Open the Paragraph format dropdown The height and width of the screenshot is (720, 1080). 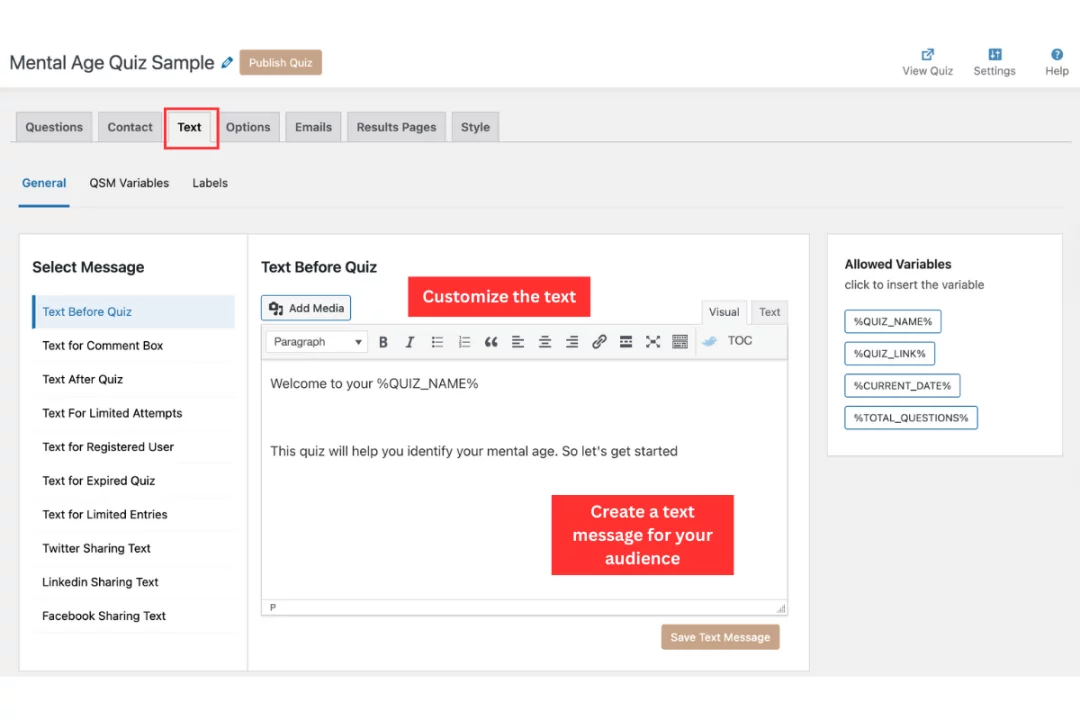[x=317, y=342]
